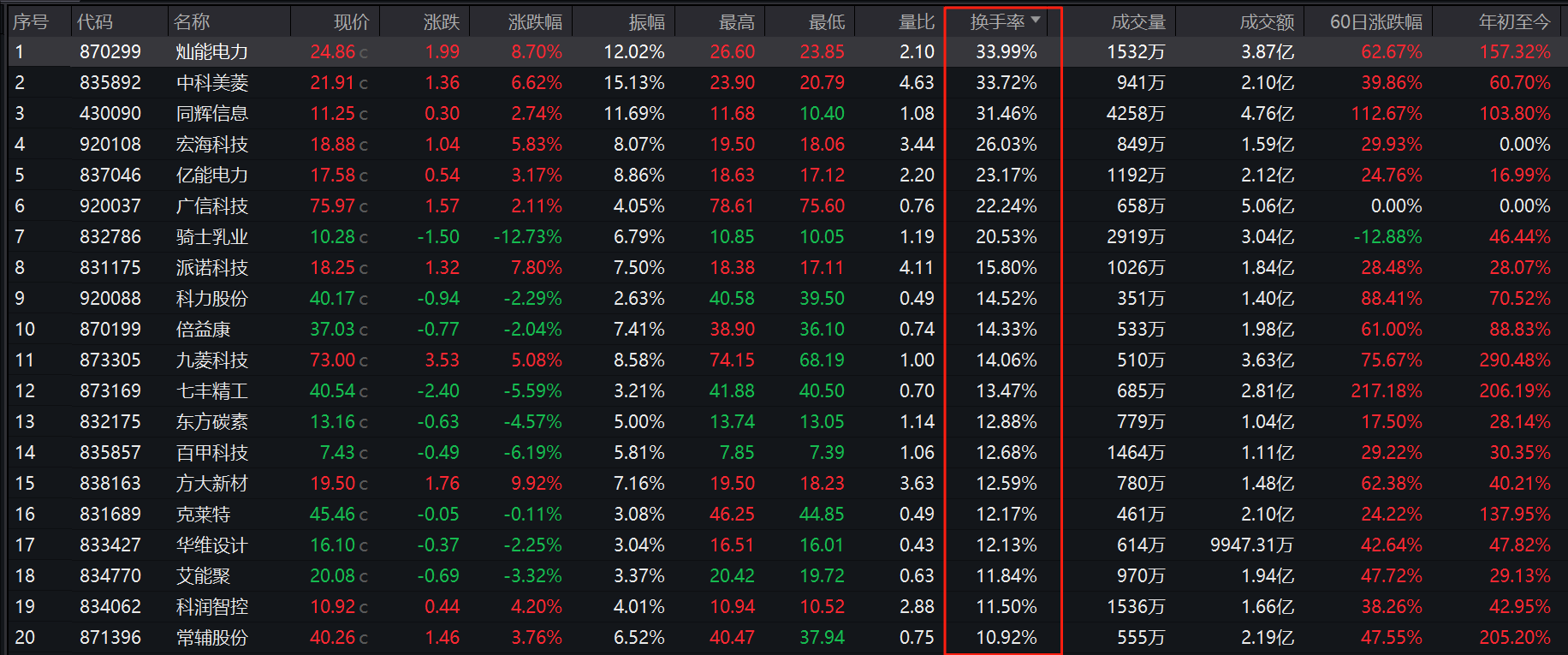This screenshot has height=655, width=1568.
Task: Click volume 4258万 cell
Action: tap(1136, 113)
